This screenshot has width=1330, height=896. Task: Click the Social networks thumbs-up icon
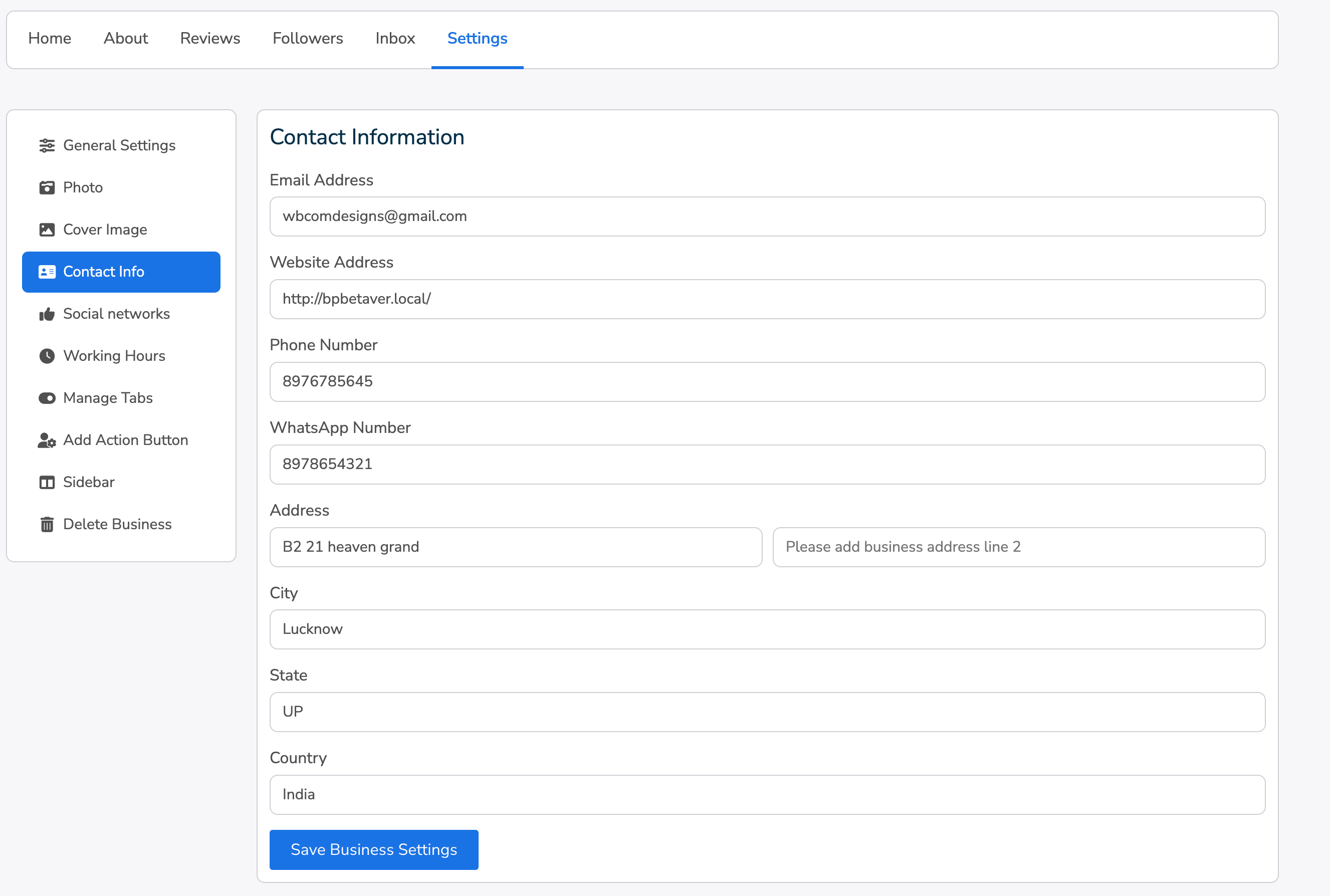[48, 314]
